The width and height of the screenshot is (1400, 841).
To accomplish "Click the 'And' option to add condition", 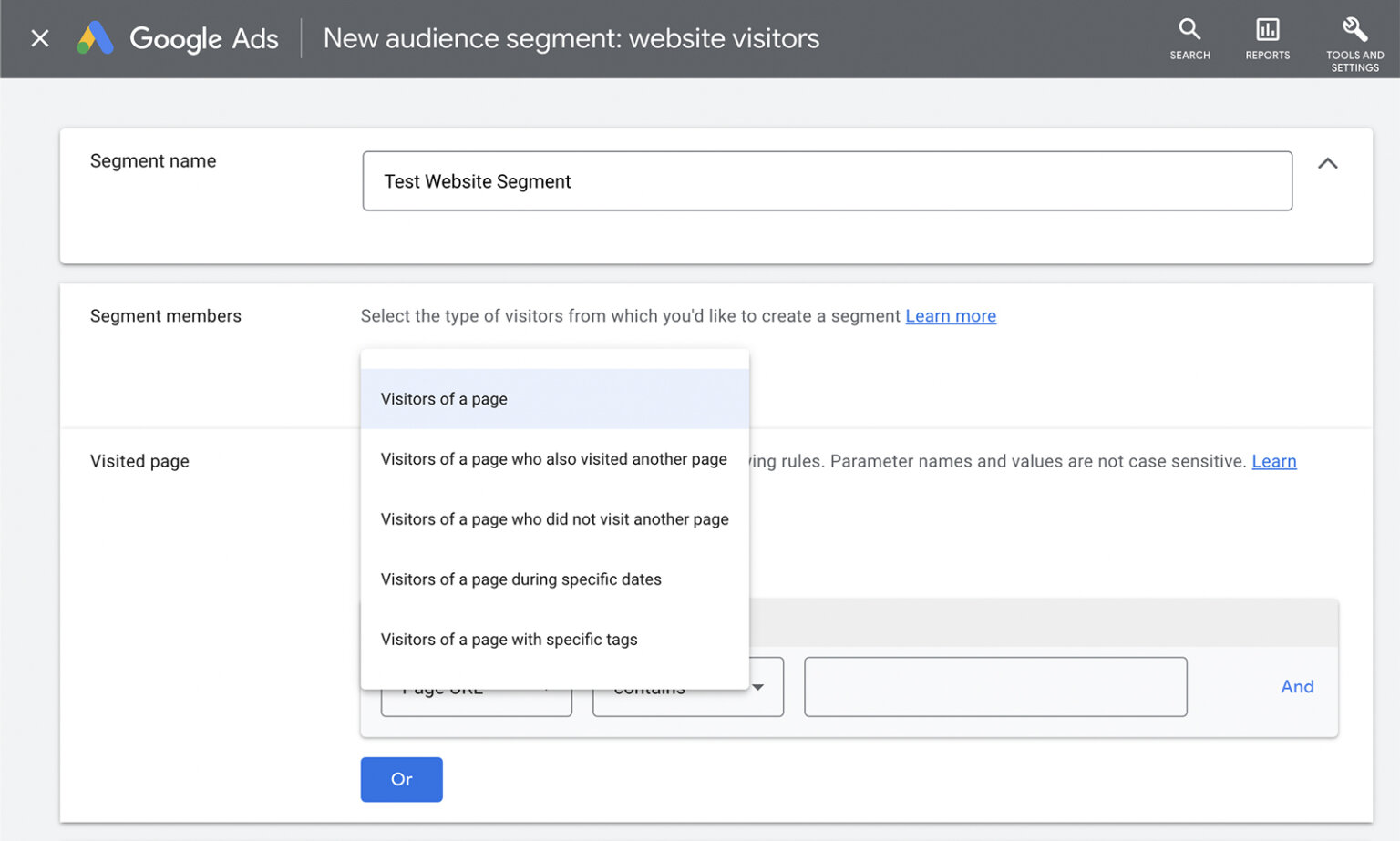I will coord(1298,686).
